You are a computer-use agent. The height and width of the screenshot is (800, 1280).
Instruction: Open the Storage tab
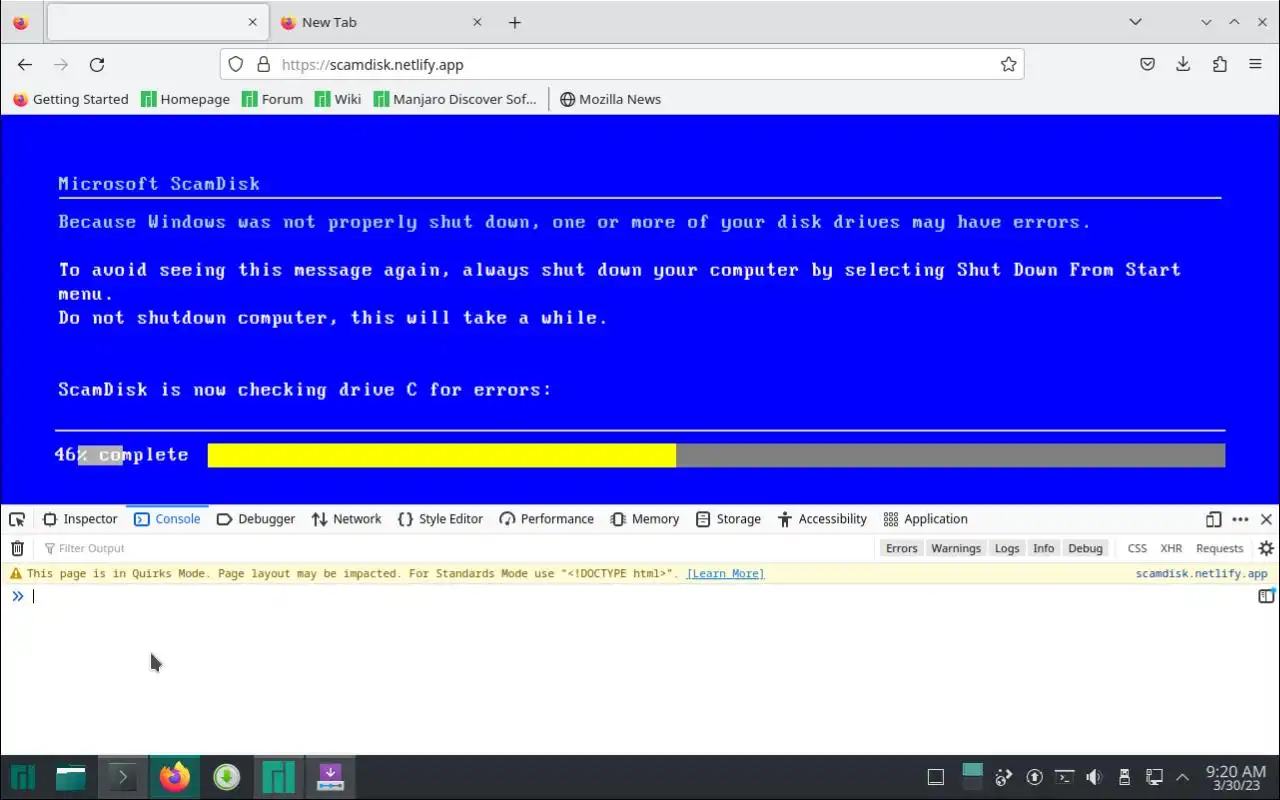(x=728, y=519)
